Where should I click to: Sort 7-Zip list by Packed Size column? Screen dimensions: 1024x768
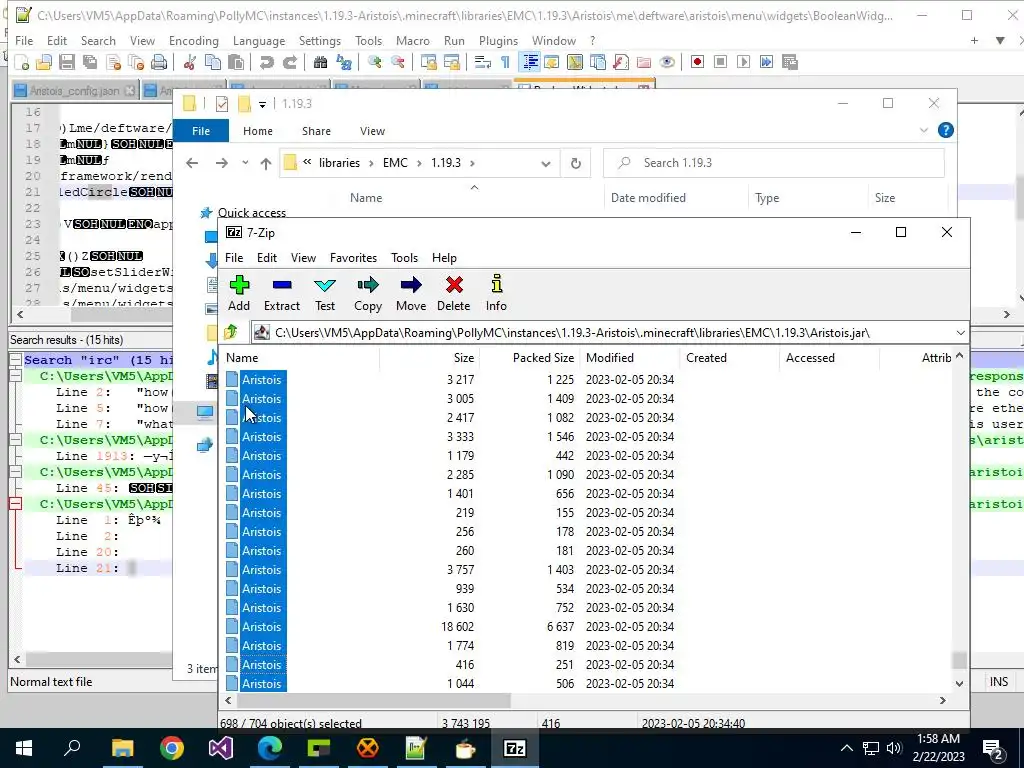pos(530,358)
